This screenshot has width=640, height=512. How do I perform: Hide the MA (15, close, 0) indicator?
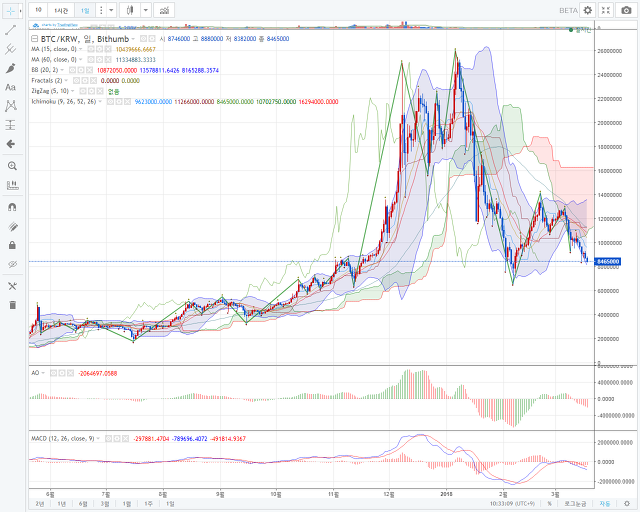pyautogui.click(x=91, y=49)
